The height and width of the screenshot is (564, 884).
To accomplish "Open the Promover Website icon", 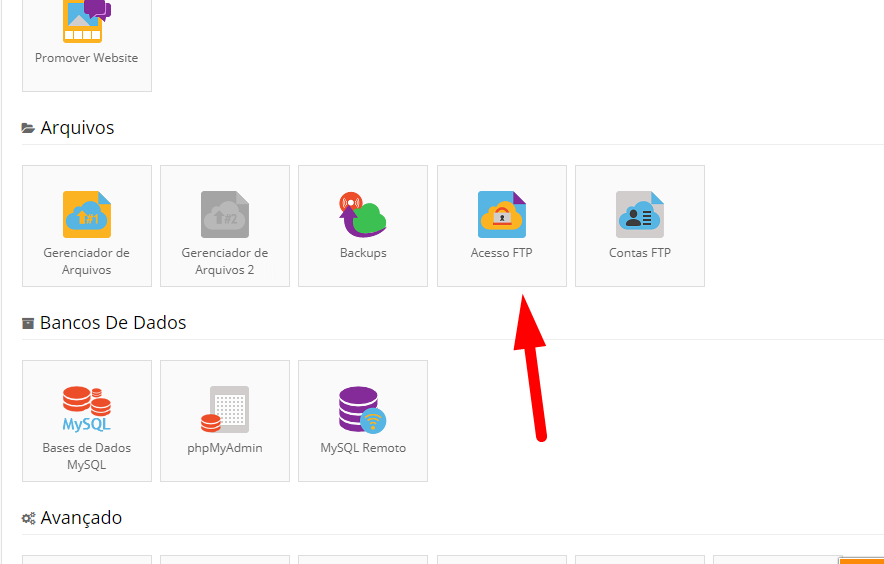I will pyautogui.click(x=87, y=20).
